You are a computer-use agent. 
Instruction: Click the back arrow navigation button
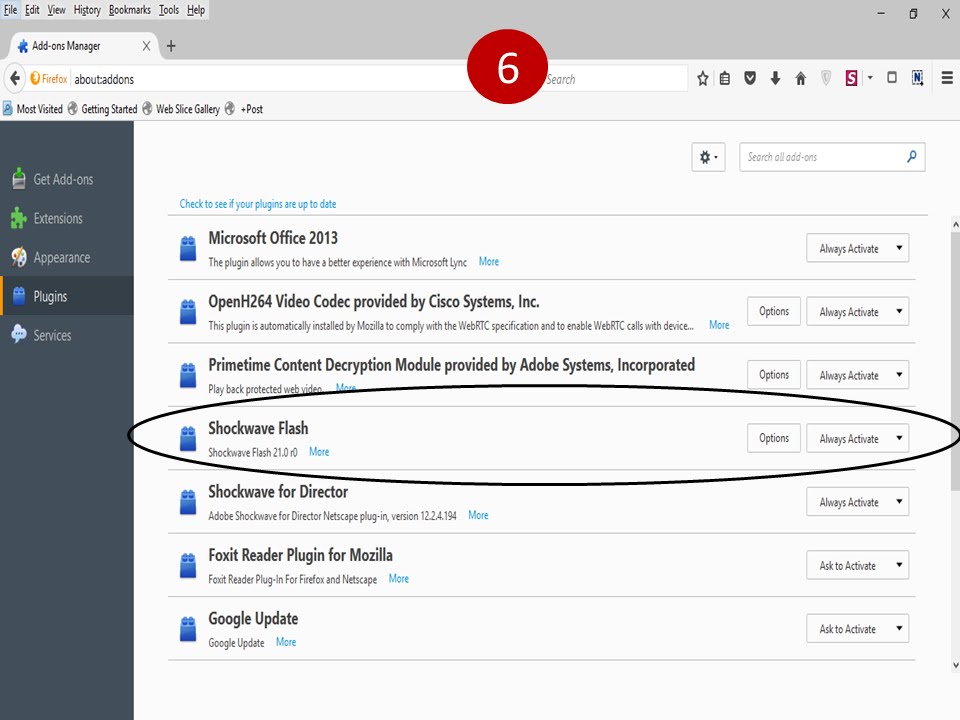click(15, 78)
